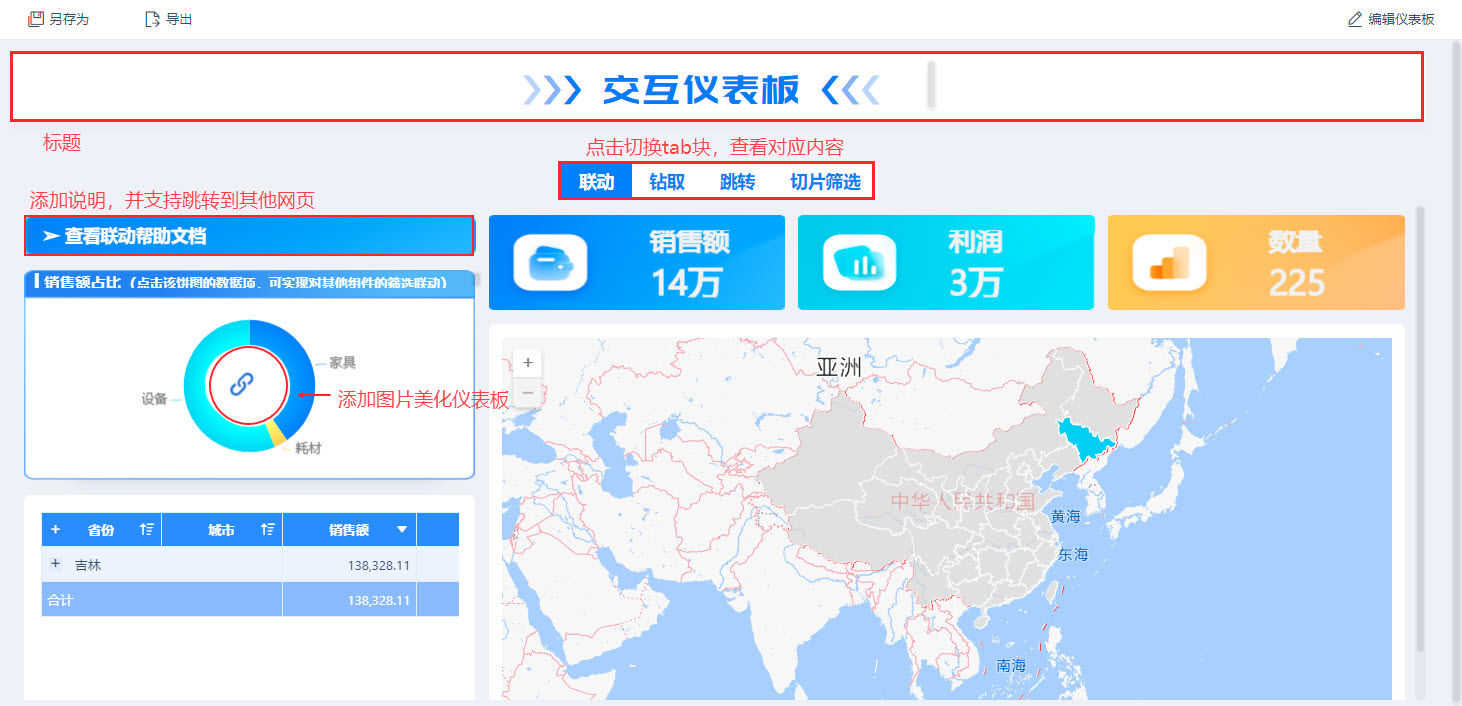This screenshot has width=1462, height=706.
Task: Click the 南海 label on the map
Action: tap(1011, 665)
